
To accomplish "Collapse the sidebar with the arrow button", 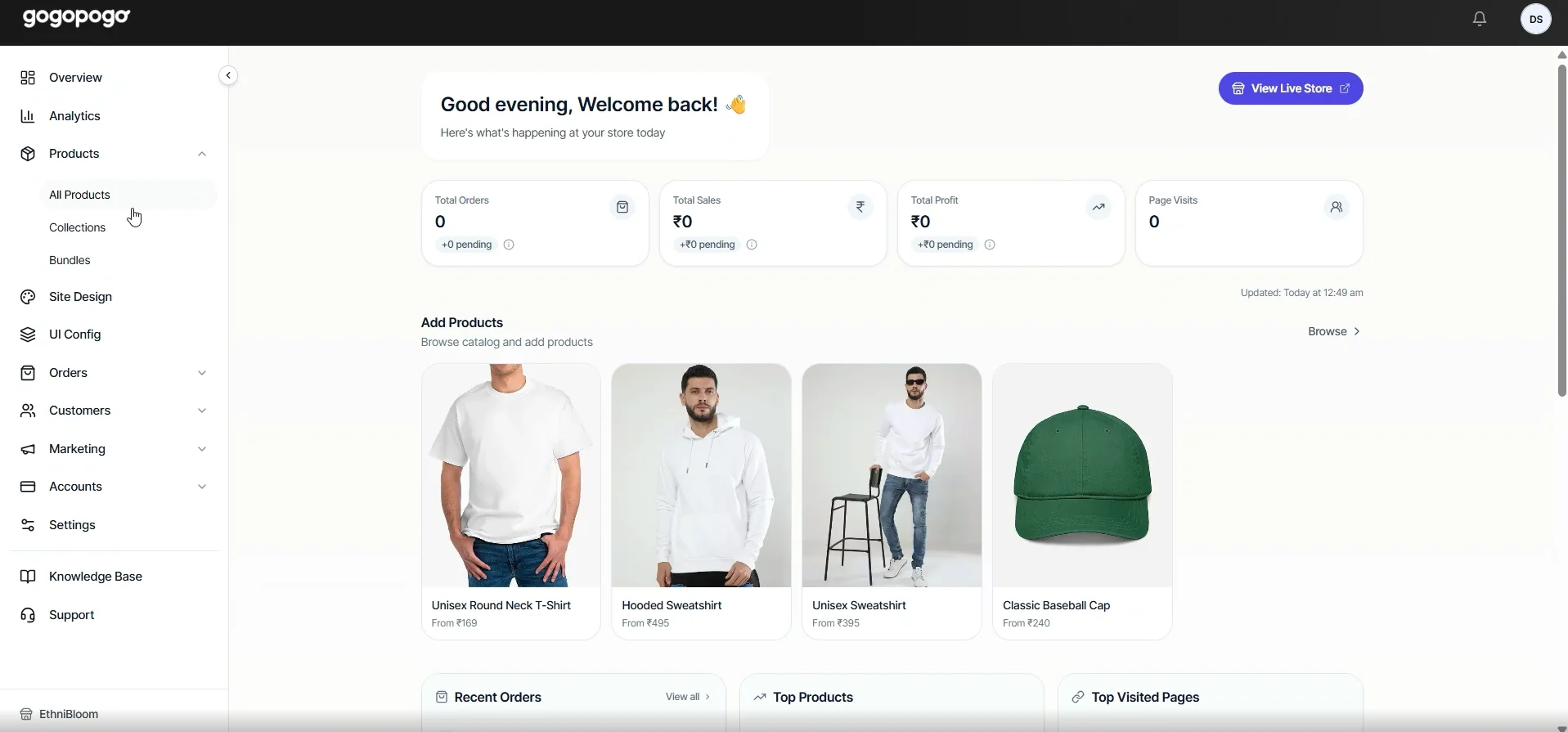I will 228,76.
